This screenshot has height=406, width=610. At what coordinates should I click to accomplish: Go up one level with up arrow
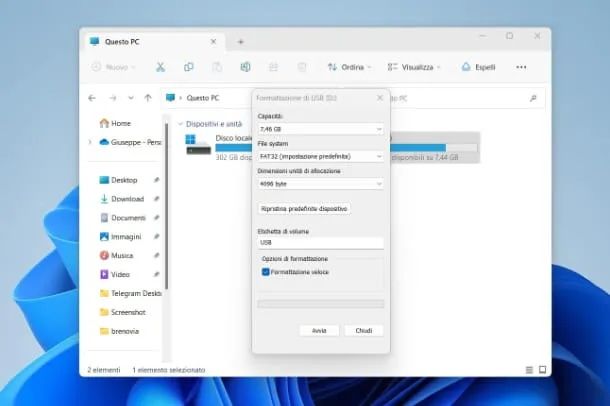pos(148,98)
